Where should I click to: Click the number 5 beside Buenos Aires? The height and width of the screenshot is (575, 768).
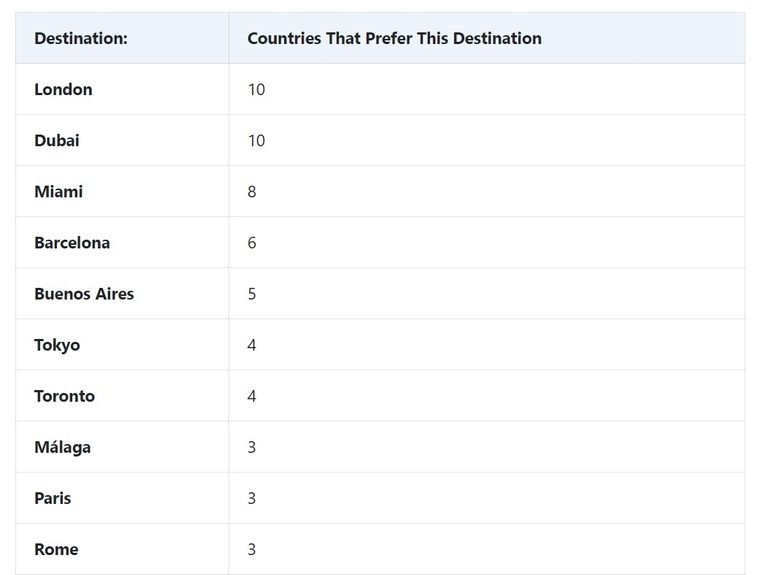coord(252,294)
